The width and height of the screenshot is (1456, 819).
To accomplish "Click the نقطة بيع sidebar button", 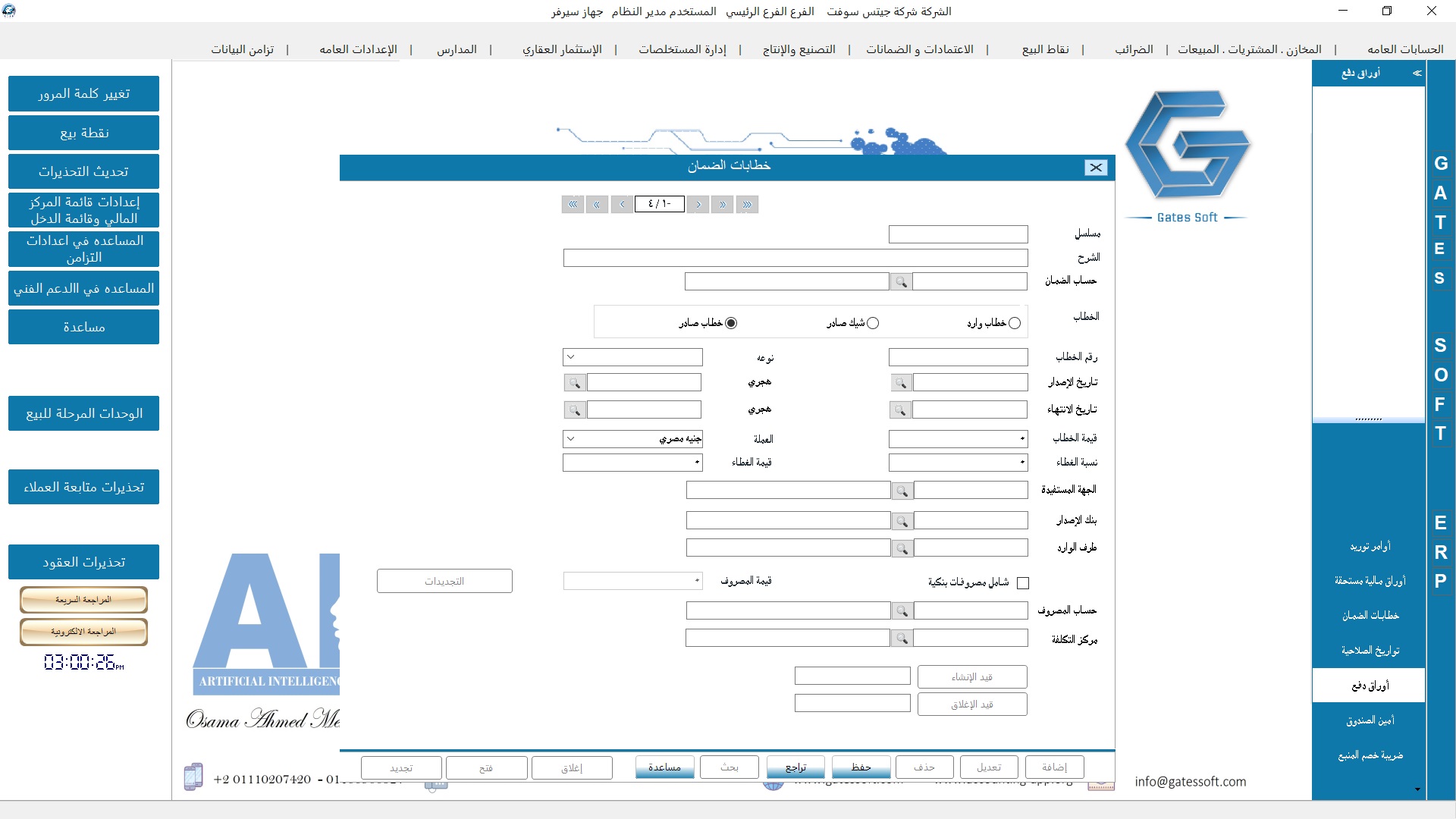I will (x=83, y=133).
